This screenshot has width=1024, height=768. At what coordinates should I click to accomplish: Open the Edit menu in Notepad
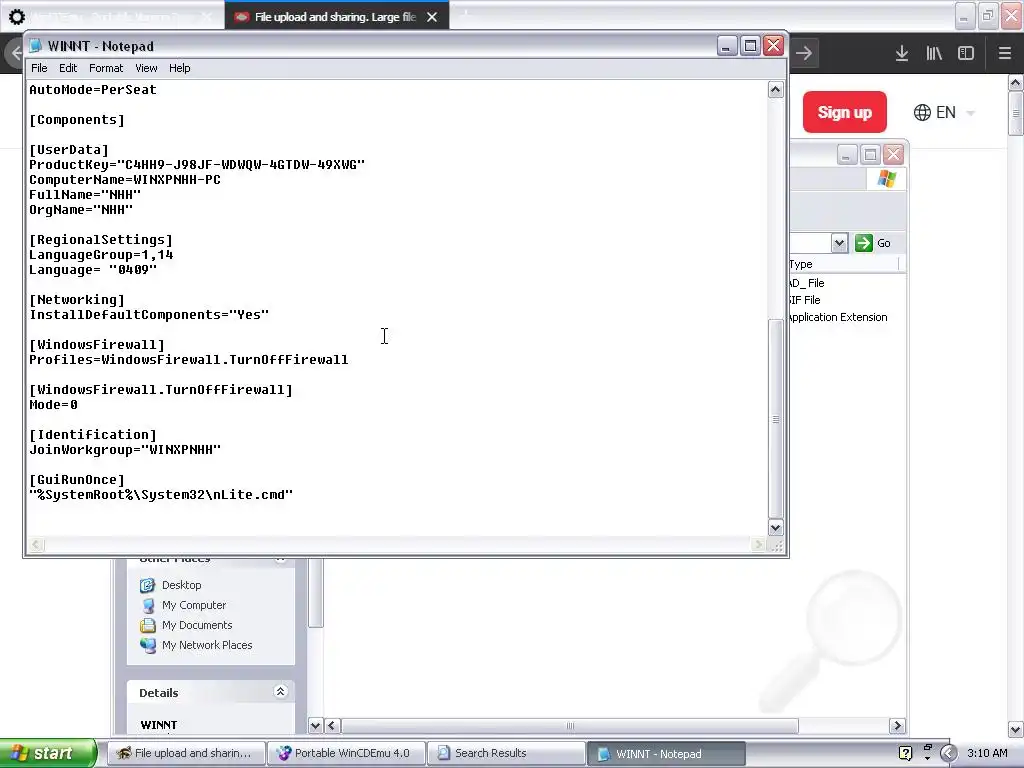pyautogui.click(x=68, y=68)
